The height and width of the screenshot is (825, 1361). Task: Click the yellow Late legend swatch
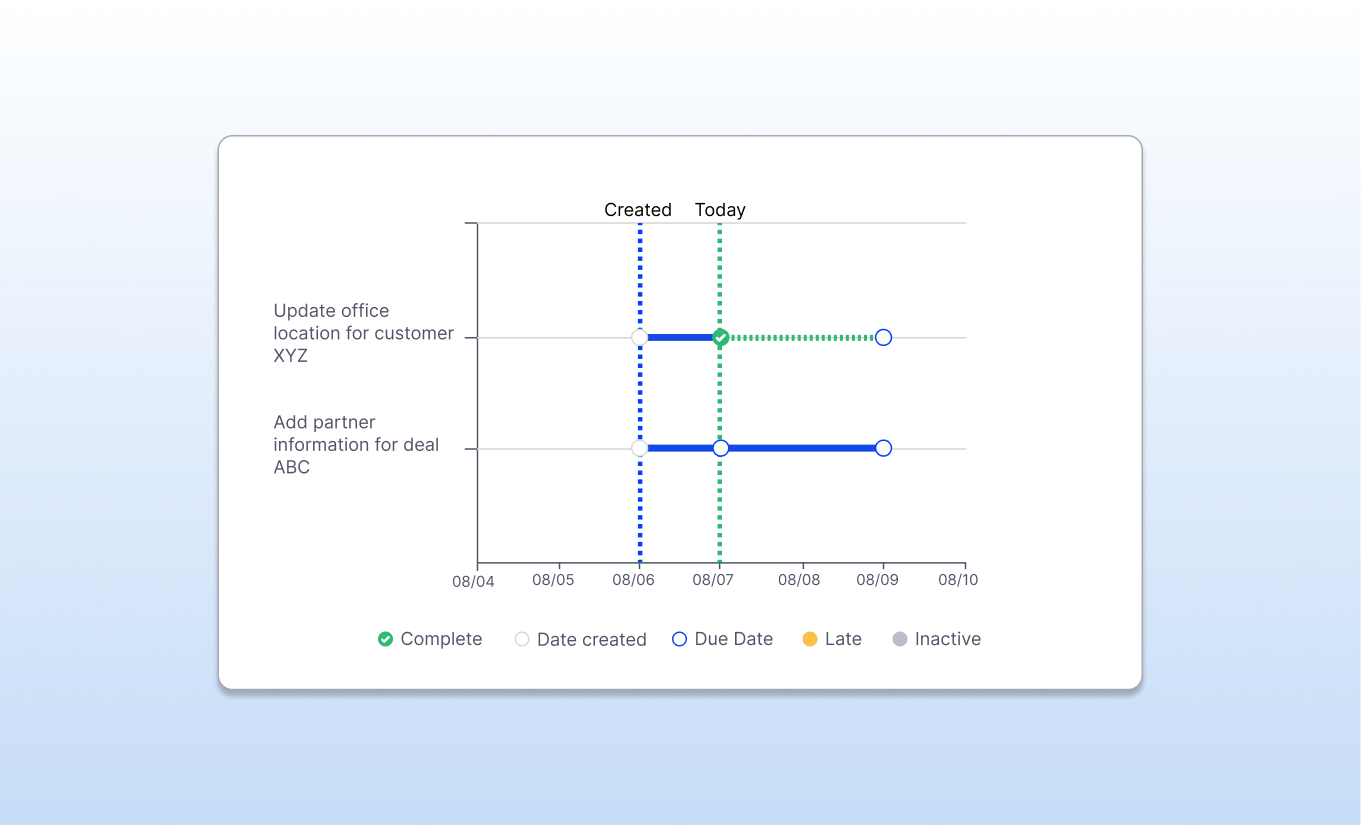[x=810, y=639]
